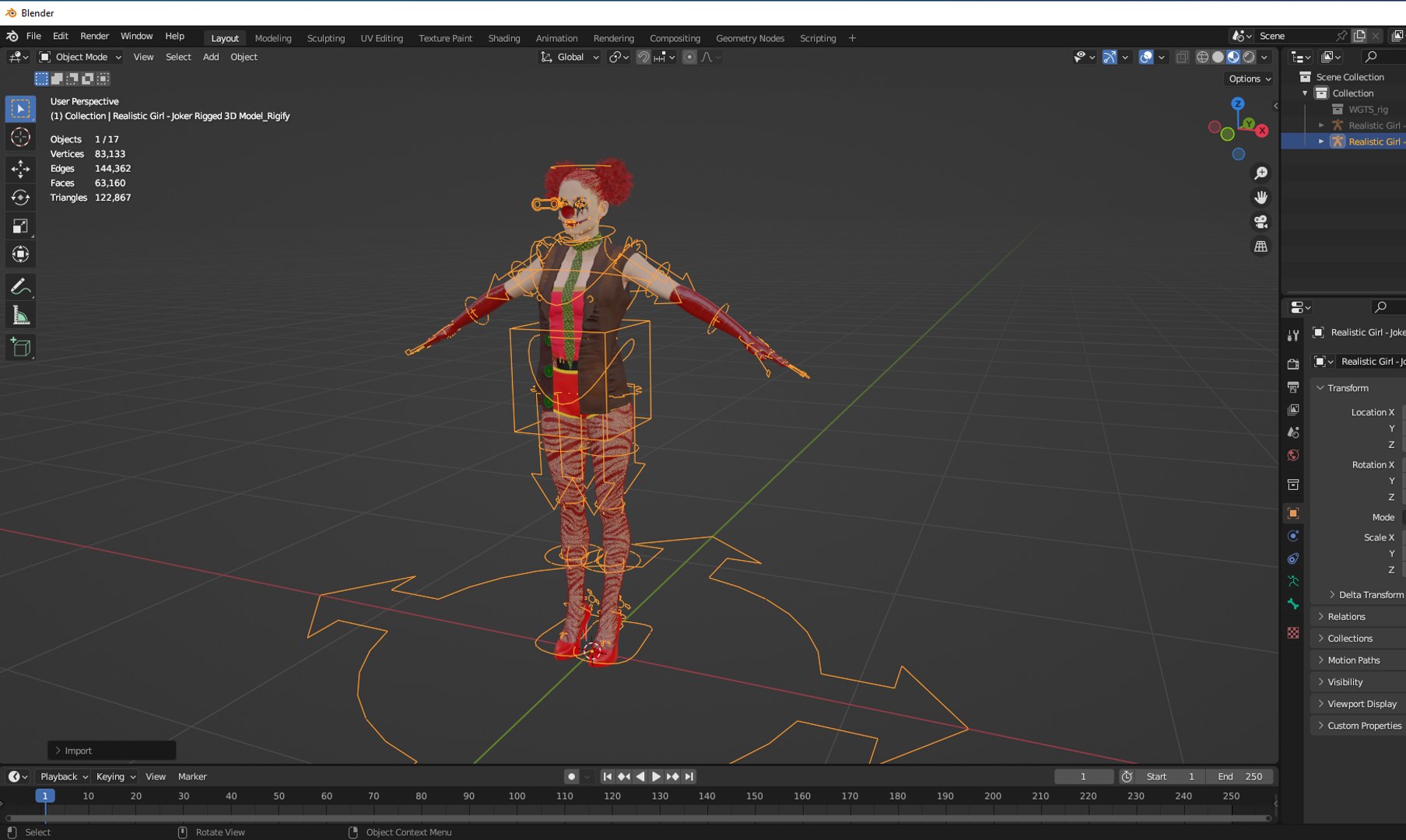Activate the Scale tool

tap(20, 226)
